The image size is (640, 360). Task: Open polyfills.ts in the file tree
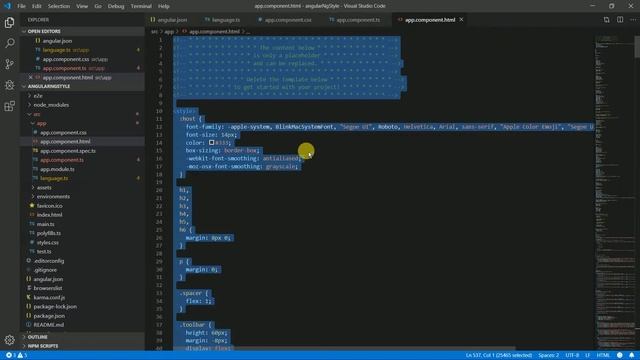click(49, 233)
